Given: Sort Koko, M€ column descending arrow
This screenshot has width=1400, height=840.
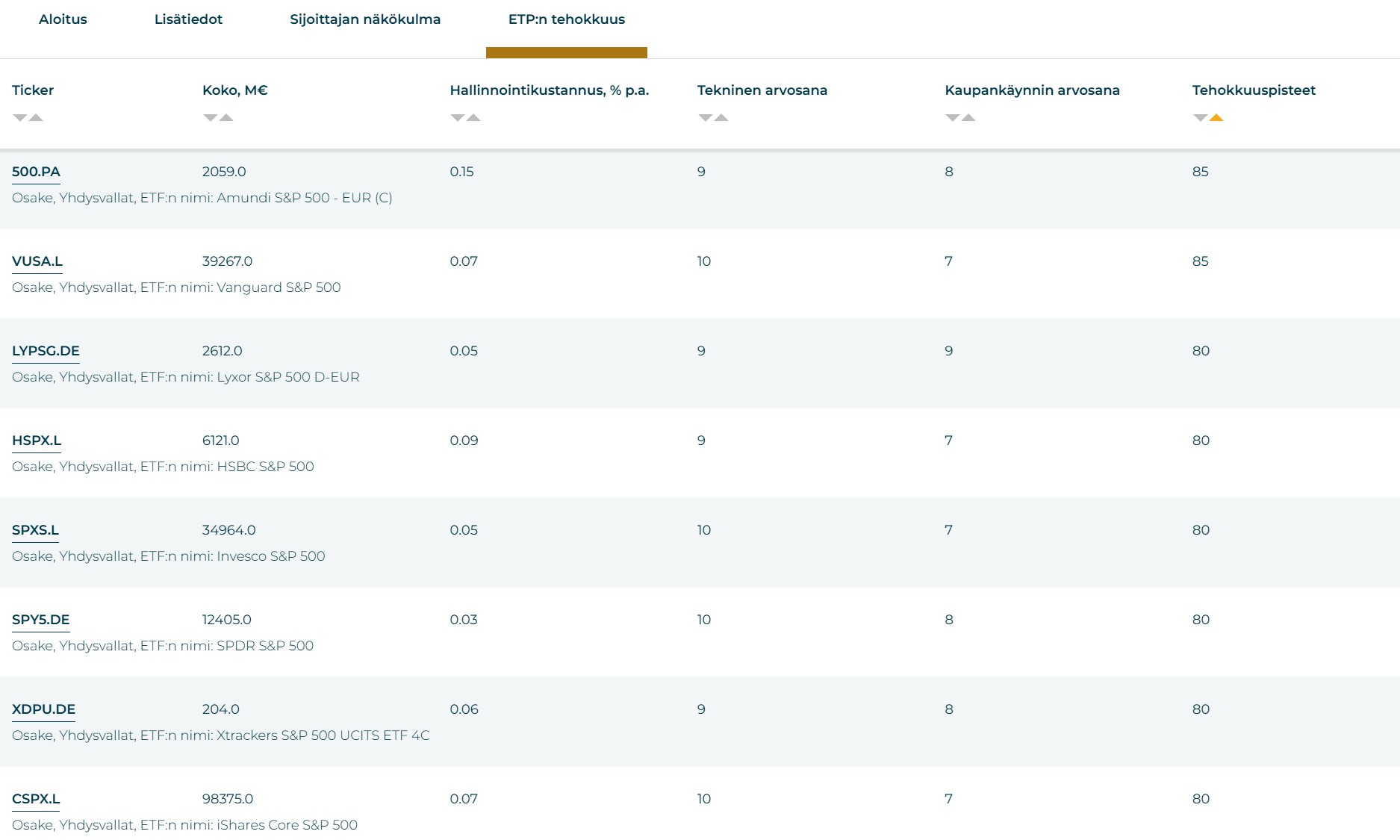Looking at the screenshot, I should coord(211,118).
